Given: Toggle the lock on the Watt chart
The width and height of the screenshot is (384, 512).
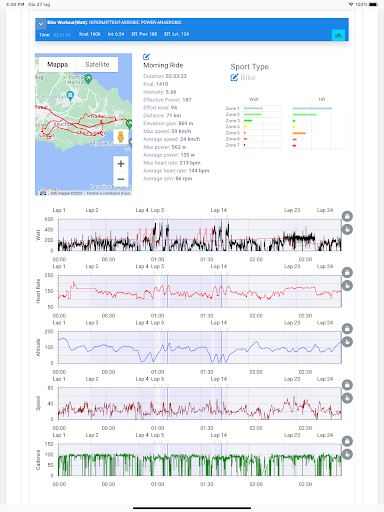Looking at the screenshot, I should tap(347, 216).
